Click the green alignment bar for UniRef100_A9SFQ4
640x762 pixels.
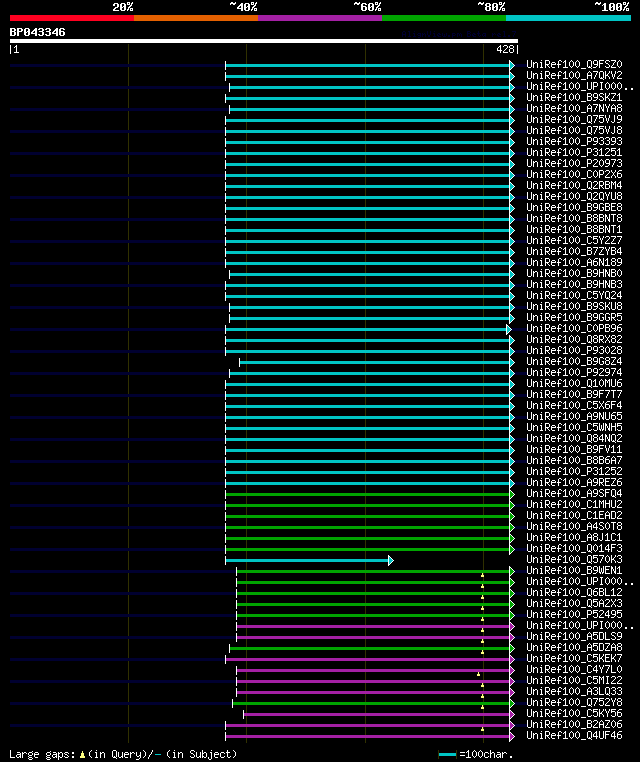370,495
